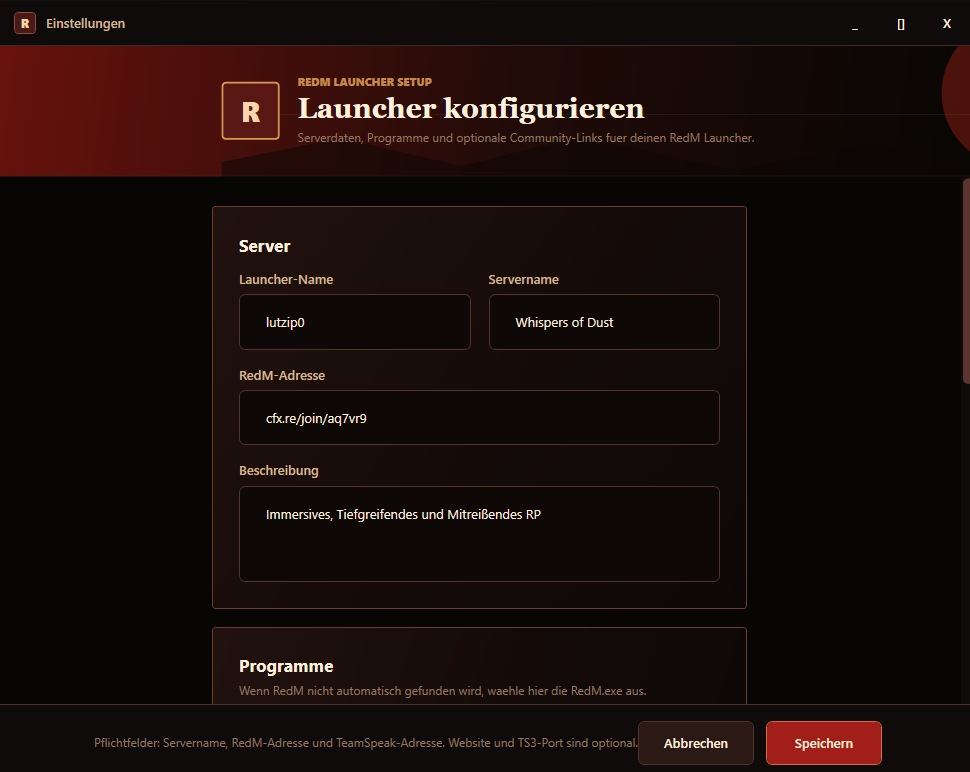Screen dimensions: 970x772
Task: Click the 'Einstellungen' window title
Action: (85, 24)
